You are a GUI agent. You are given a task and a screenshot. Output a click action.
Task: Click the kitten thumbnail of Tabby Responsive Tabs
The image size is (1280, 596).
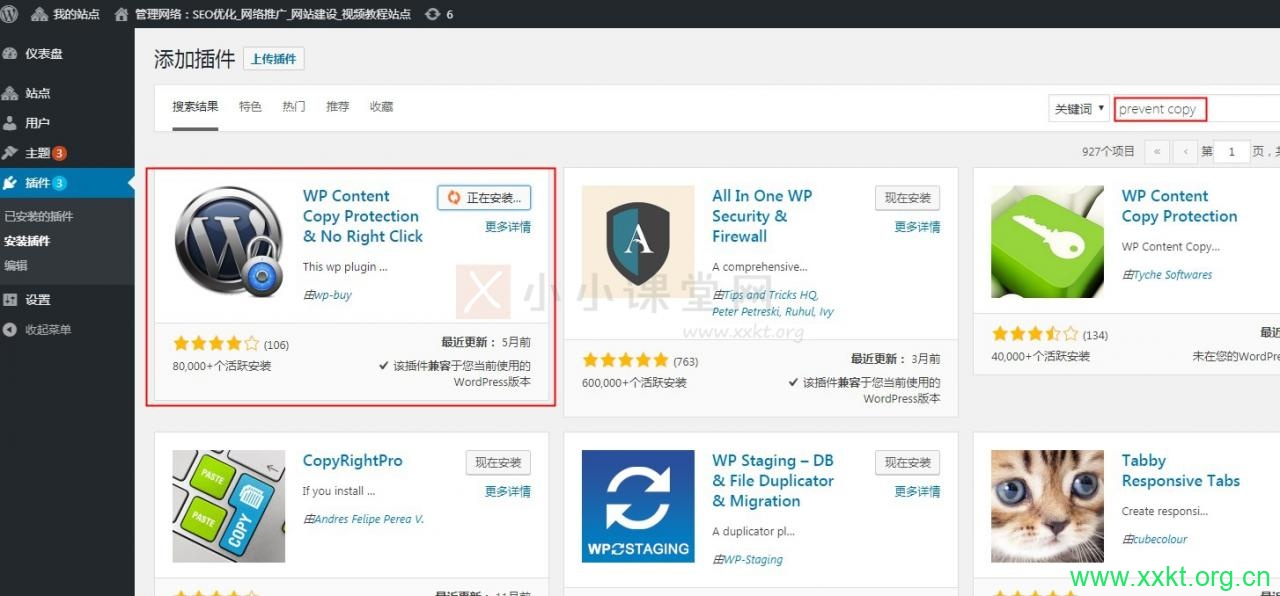1047,506
